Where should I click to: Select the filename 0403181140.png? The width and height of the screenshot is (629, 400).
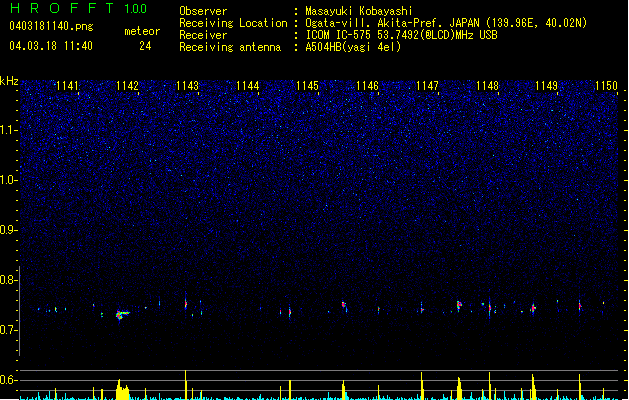click(x=51, y=27)
